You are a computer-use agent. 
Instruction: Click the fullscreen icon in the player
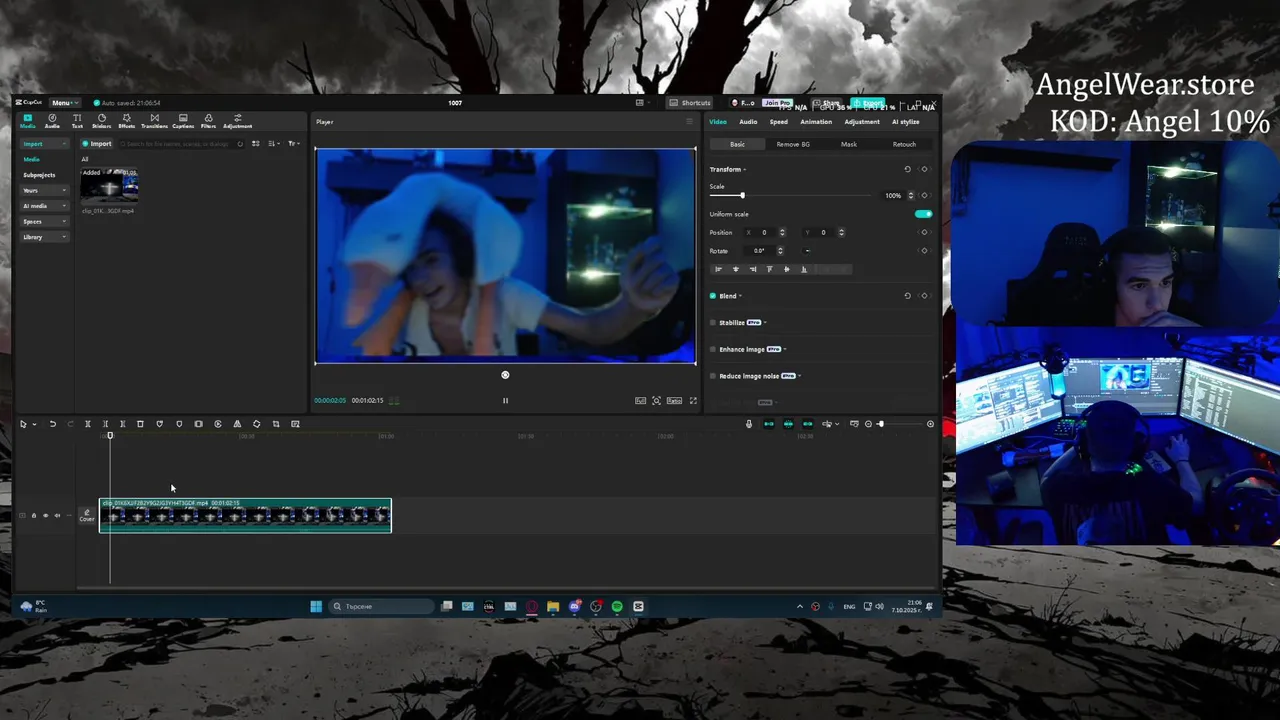pyautogui.click(x=693, y=400)
